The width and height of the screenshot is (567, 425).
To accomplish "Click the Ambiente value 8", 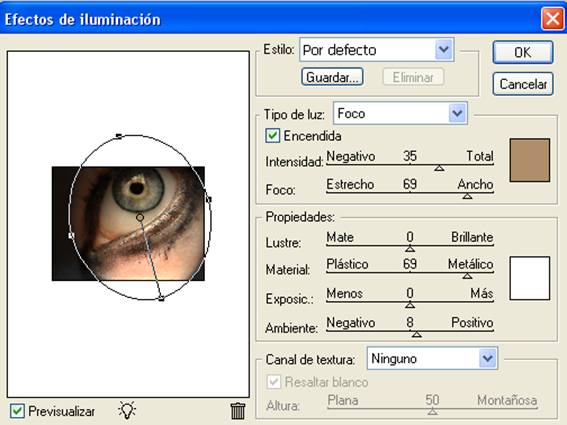I will coord(410,322).
